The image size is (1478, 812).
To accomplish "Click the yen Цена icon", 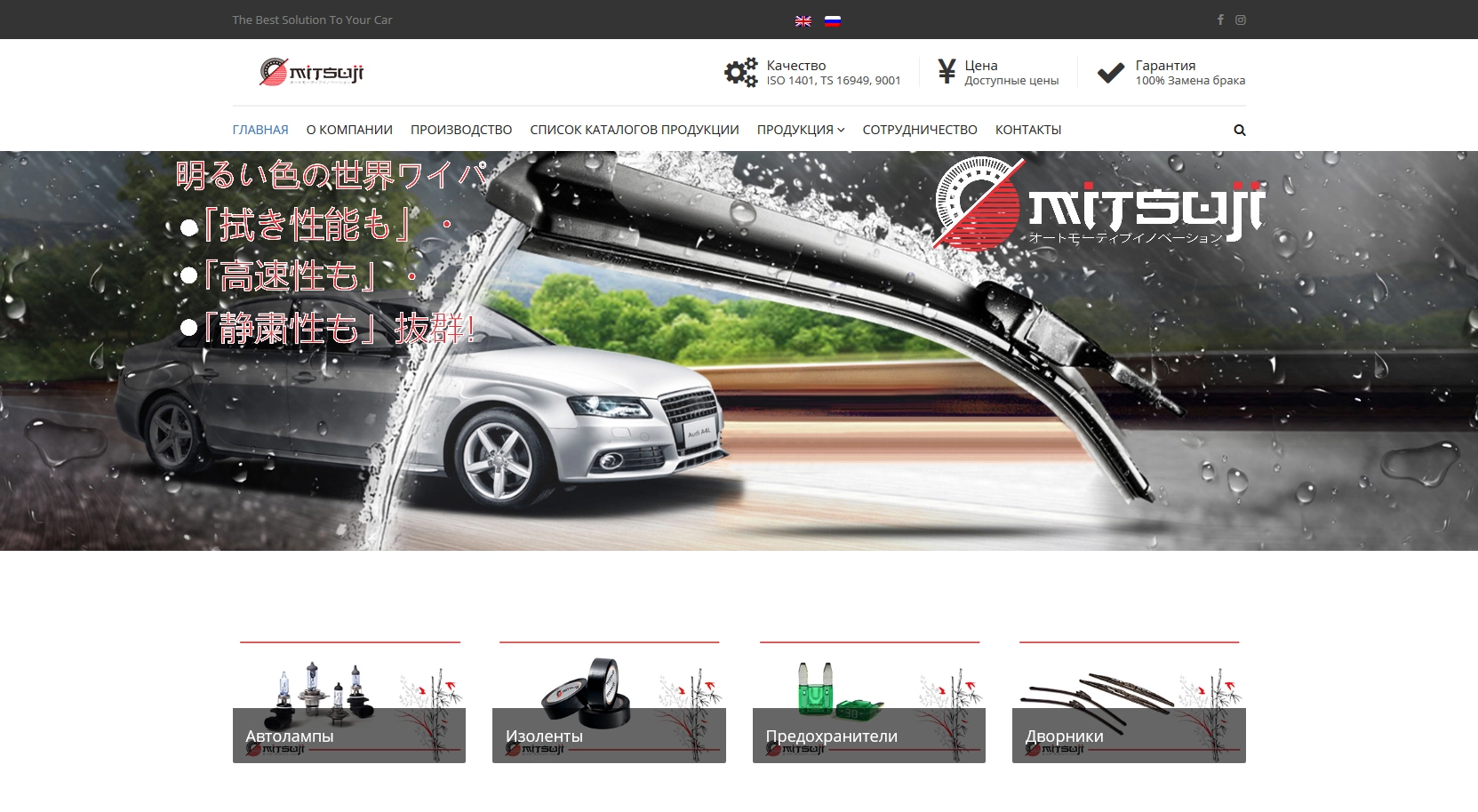I will coord(947,71).
